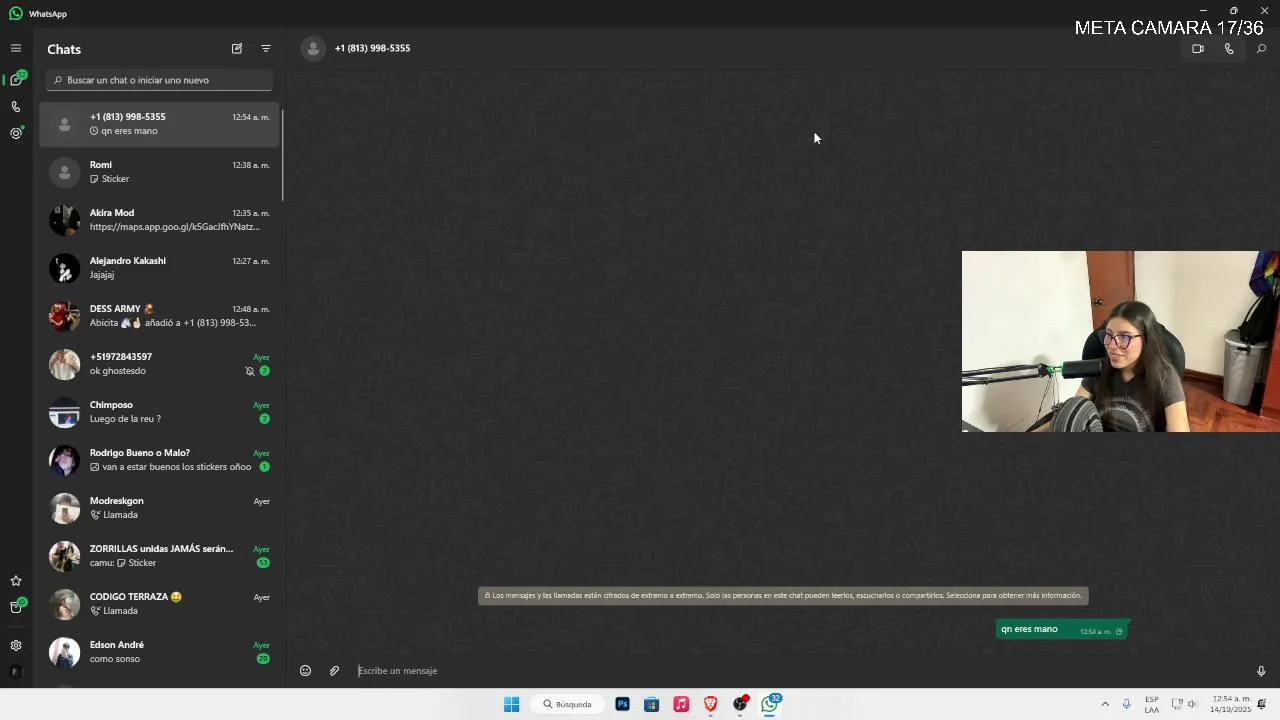Screen dimensions: 1280x720
Task: Open Photoshop from the taskbar
Action: (x=622, y=704)
